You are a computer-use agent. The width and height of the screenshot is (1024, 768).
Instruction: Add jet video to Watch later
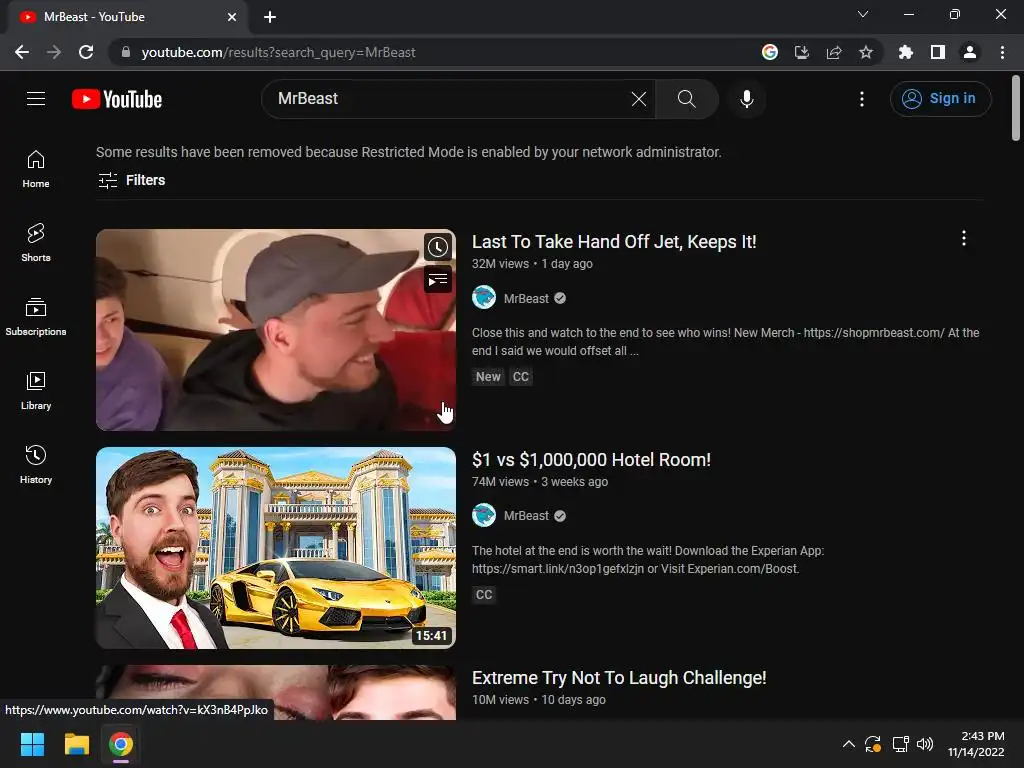click(438, 248)
